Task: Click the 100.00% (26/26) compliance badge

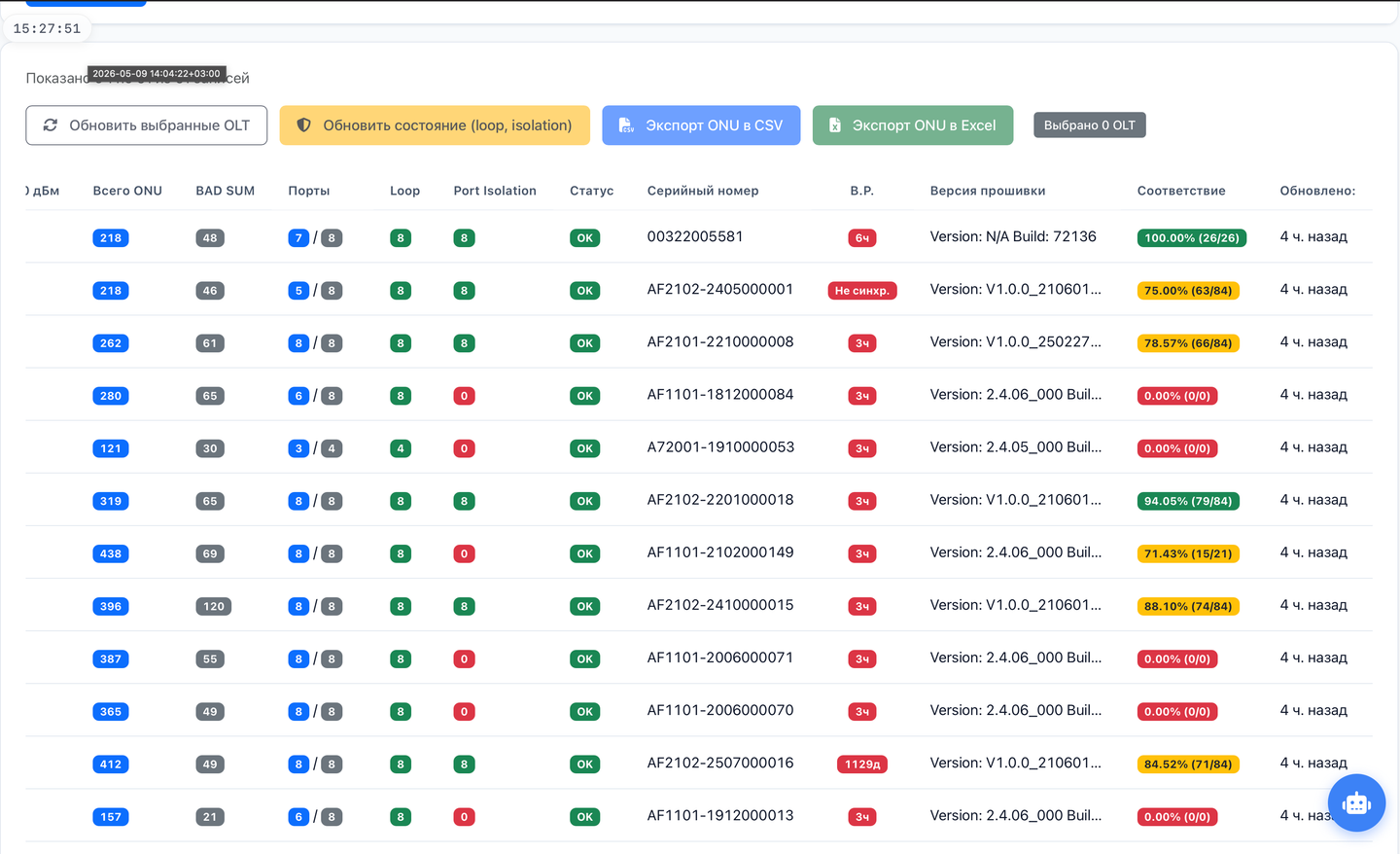Action: (x=1192, y=238)
